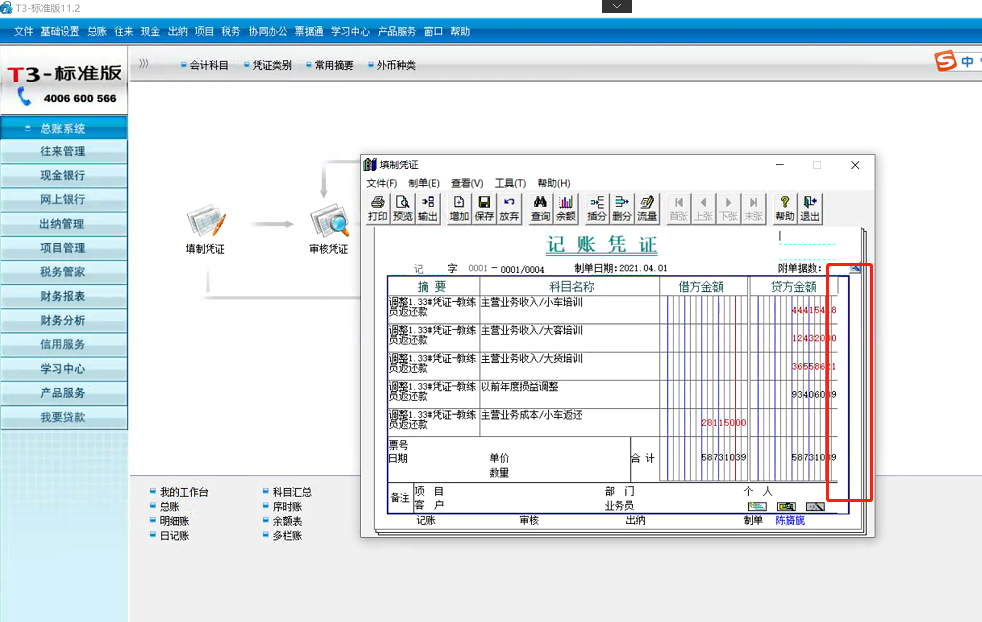Expand the shortcut bar chevrons
Screen dimensions: 982x622
tap(144, 63)
